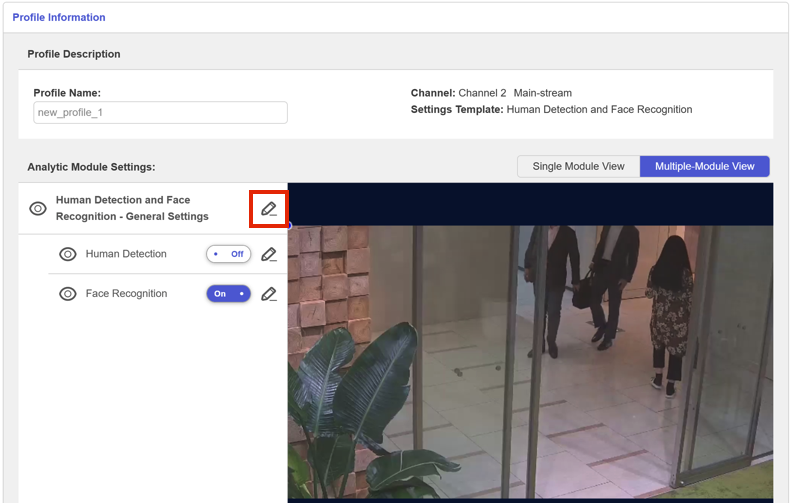Turn on the Human Detection switch
This screenshot has height=503, width=791.
point(229,254)
